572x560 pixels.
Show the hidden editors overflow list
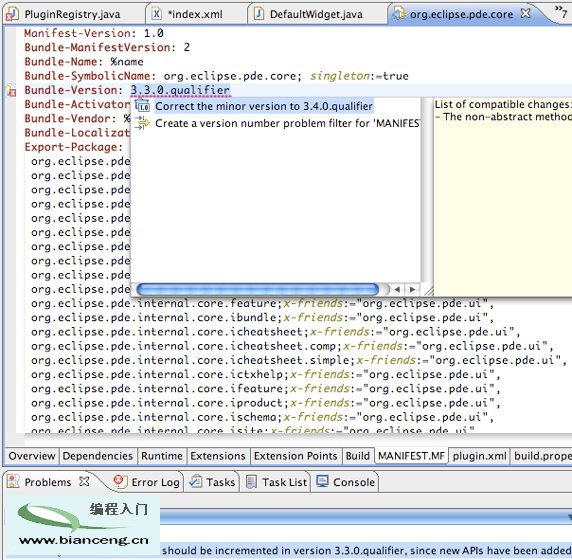561,12
